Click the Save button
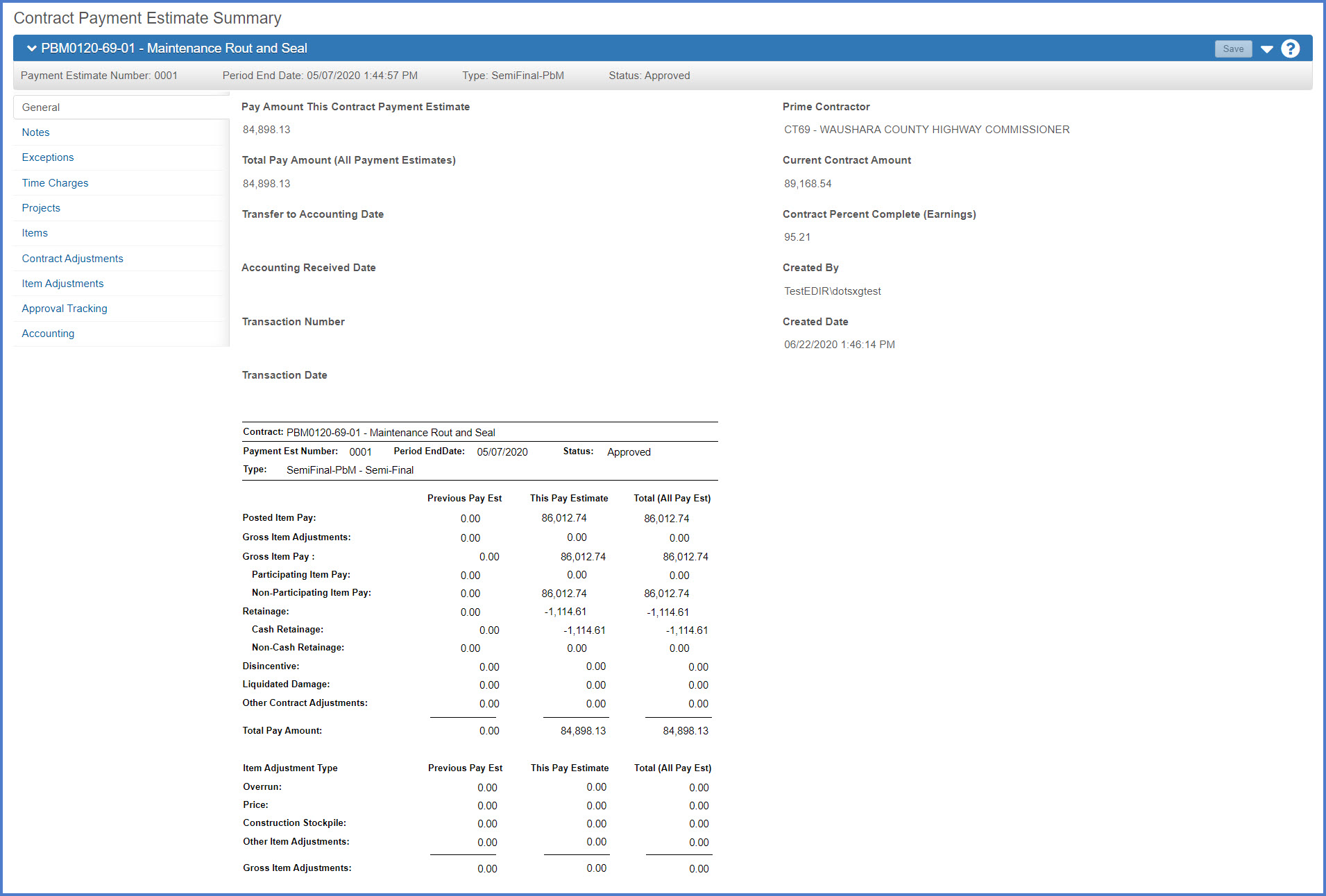The height and width of the screenshot is (896, 1326). click(1233, 49)
